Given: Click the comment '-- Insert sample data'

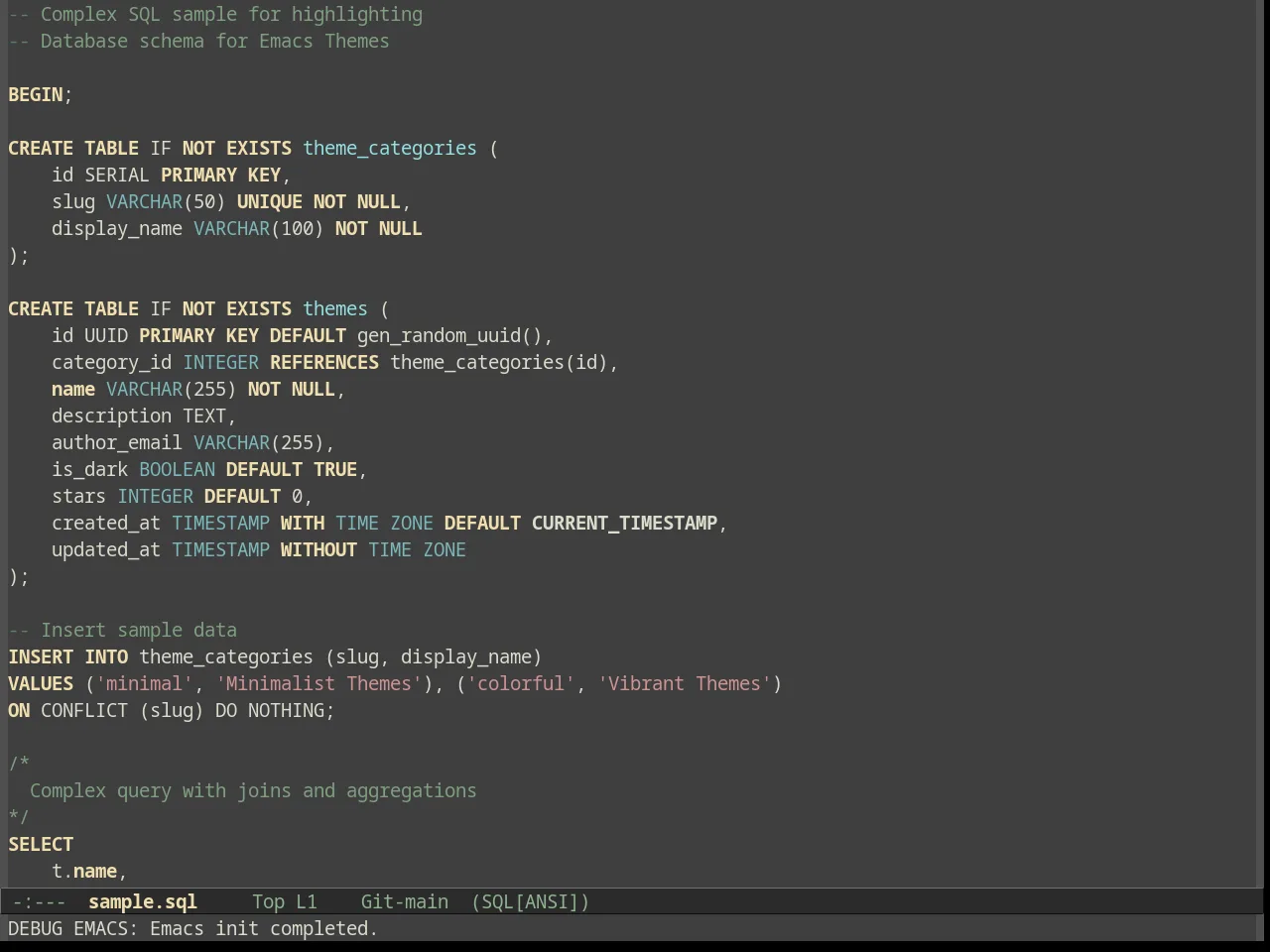Looking at the screenshot, I should (x=123, y=631).
